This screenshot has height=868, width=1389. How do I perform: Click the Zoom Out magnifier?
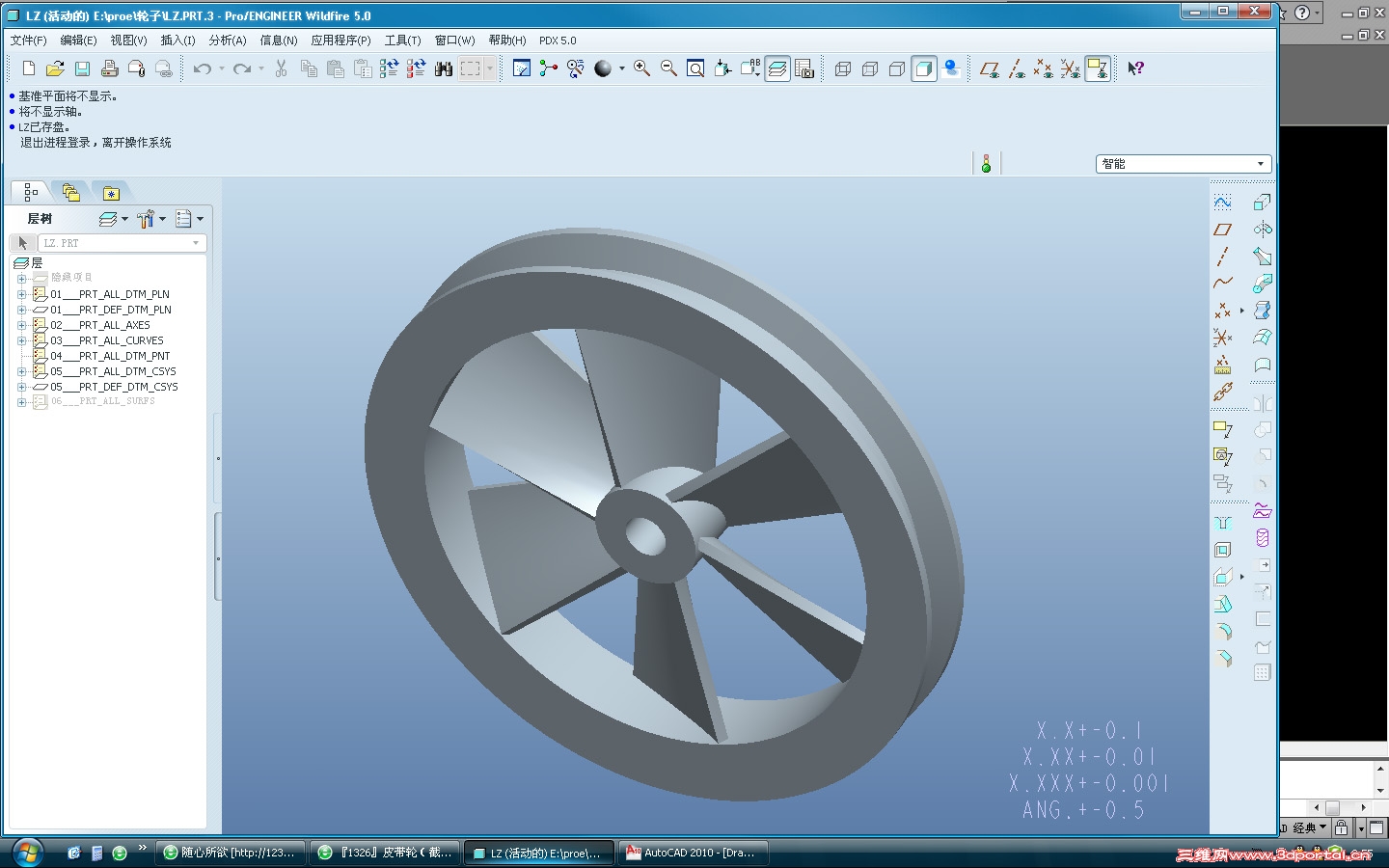tap(668, 68)
